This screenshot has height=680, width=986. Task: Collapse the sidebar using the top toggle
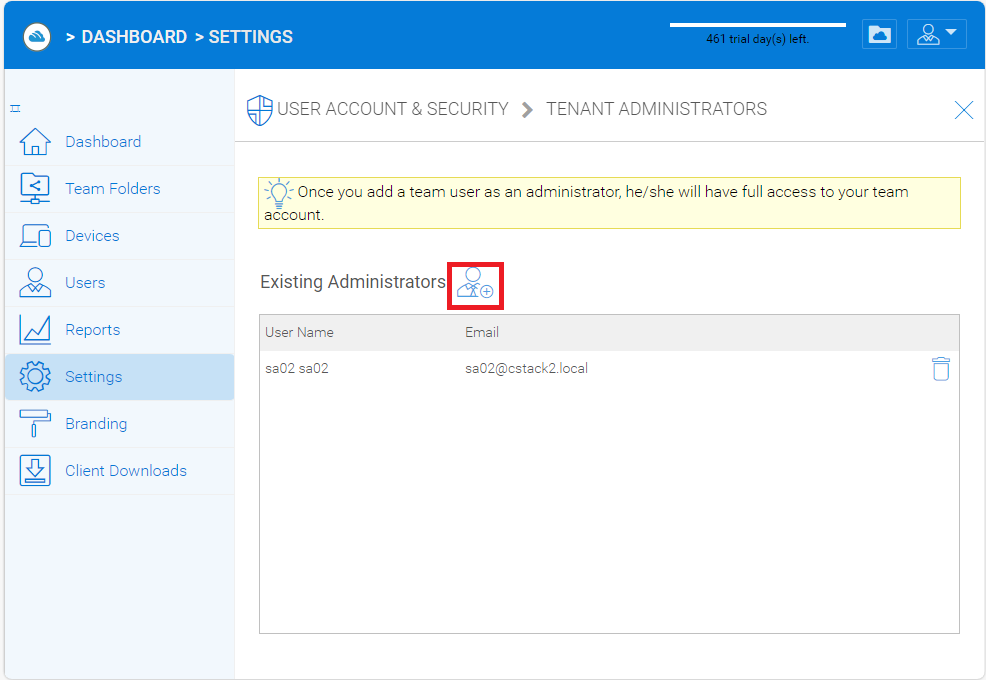pyautogui.click(x=16, y=108)
